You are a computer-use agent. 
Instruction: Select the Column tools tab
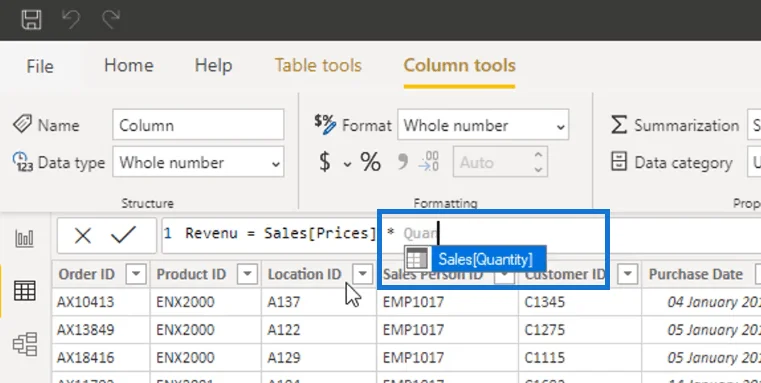pos(459,65)
